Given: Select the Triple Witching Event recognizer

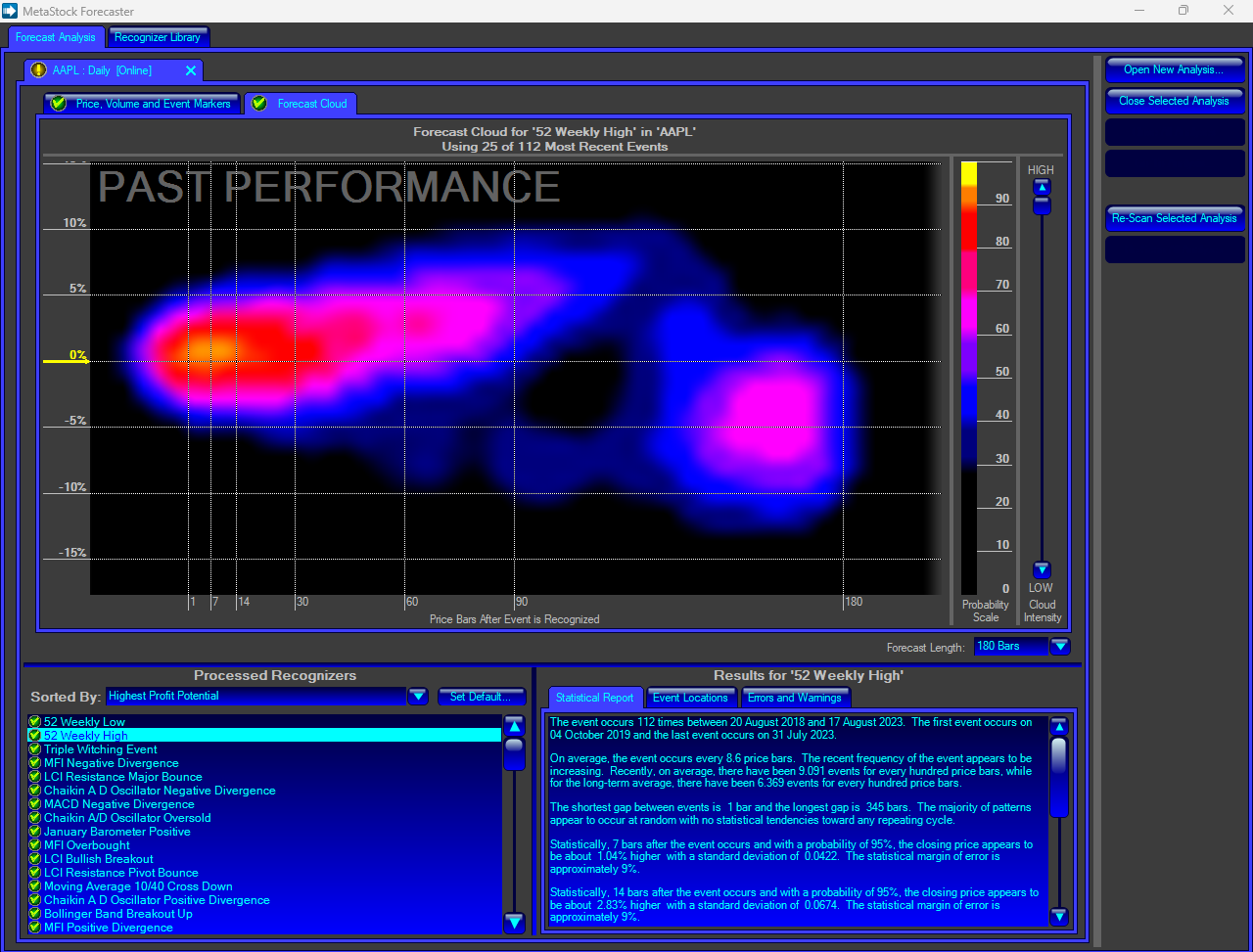Looking at the screenshot, I should (264, 749).
